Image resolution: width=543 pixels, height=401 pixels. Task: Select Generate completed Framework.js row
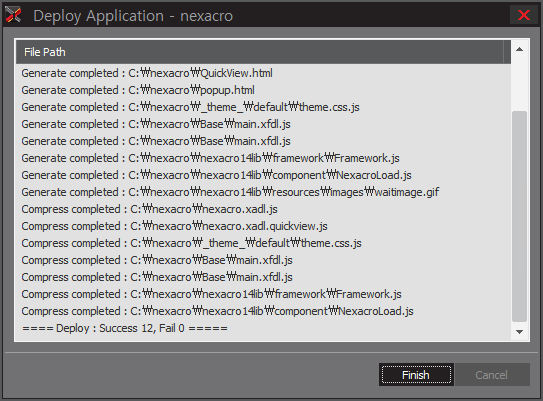[263, 158]
